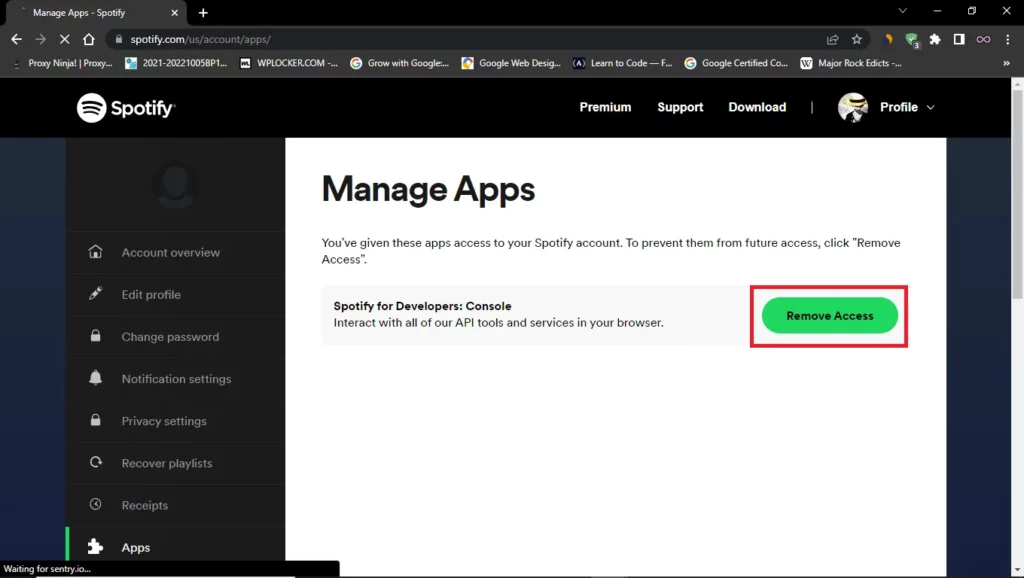Click the browser back arrow
Image resolution: width=1024 pixels, height=578 pixels.
[x=16, y=39]
